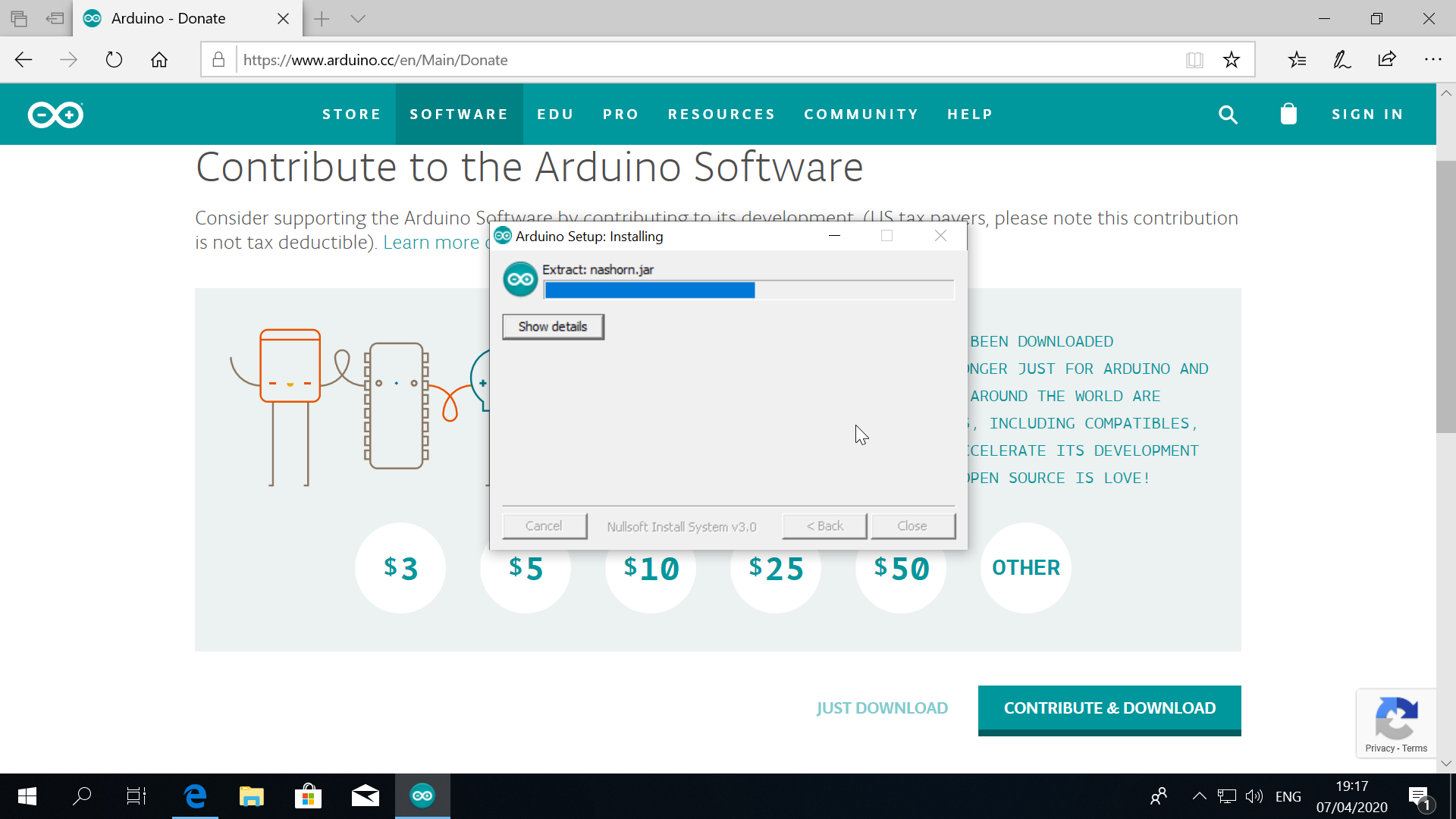Follow the Learn more link
This screenshot has width=1456, height=819.
[x=431, y=243]
